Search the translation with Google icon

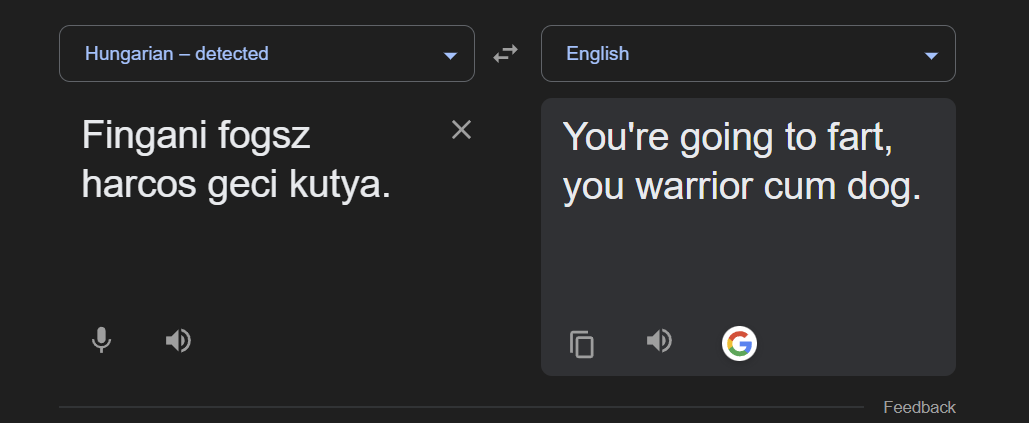pos(739,343)
